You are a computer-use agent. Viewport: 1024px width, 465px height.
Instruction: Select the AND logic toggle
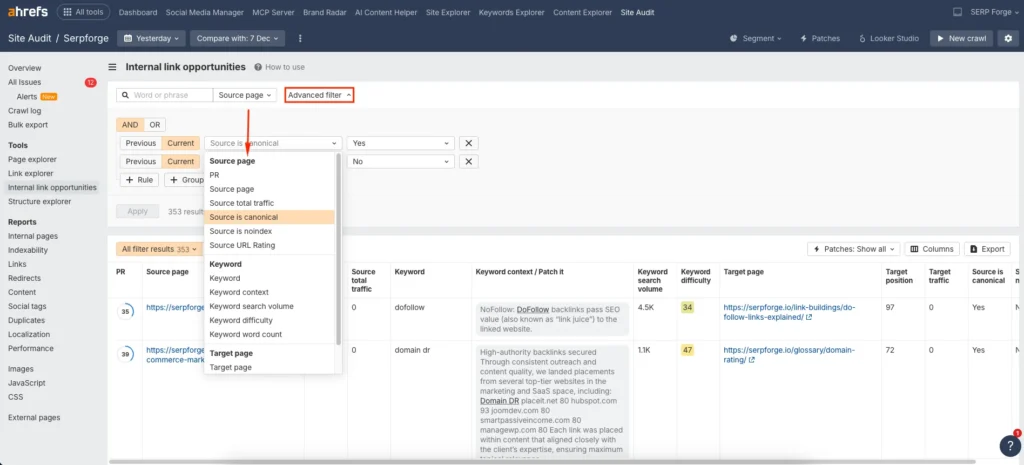[130, 125]
